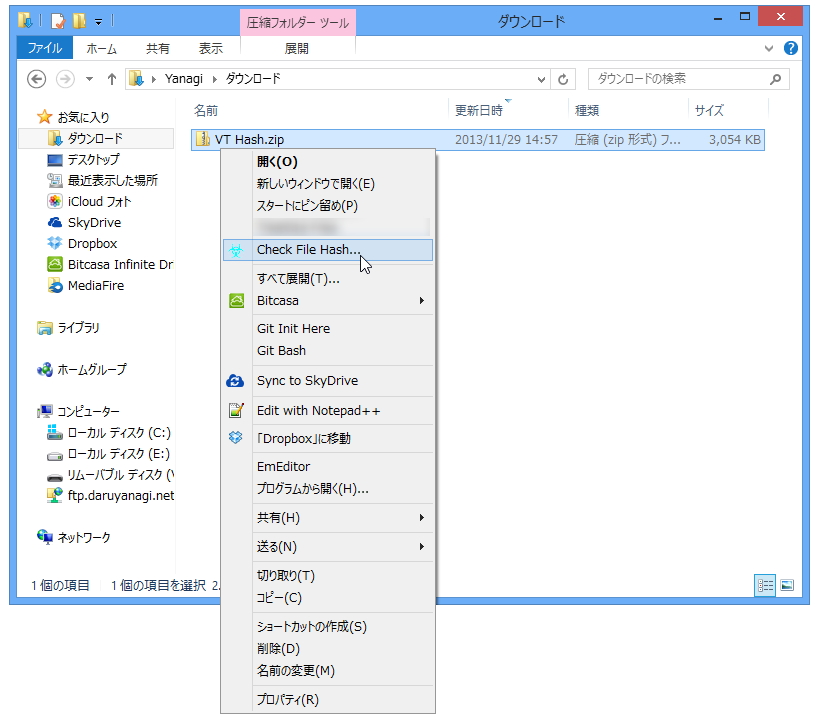Select "Check File Hash..." from the context menu
This screenshot has height=720, width=820.
click(307, 249)
